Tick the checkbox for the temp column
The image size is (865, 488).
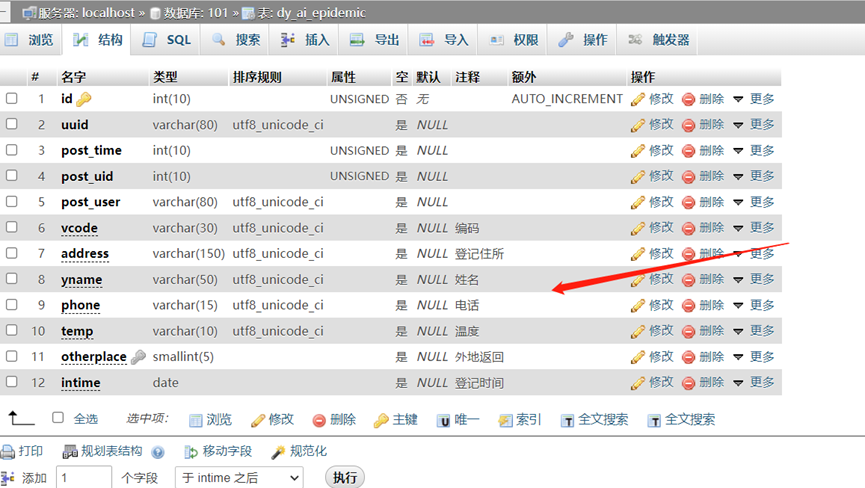[12, 330]
